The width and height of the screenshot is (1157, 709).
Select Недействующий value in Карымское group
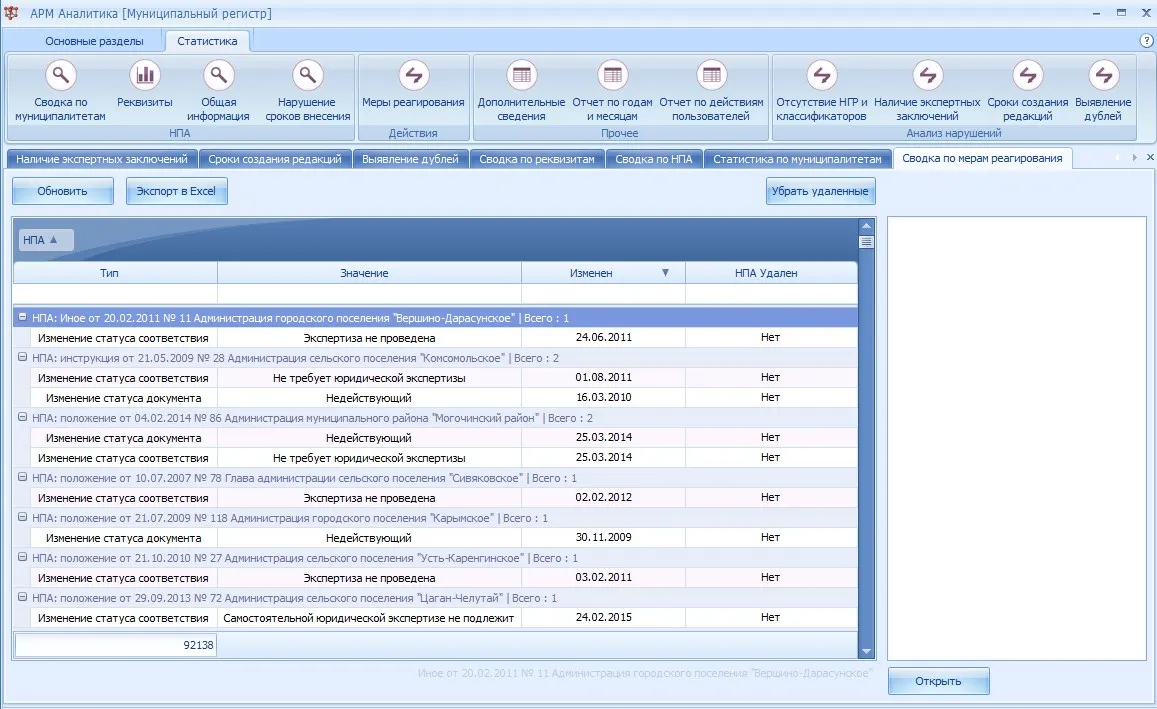pos(369,538)
